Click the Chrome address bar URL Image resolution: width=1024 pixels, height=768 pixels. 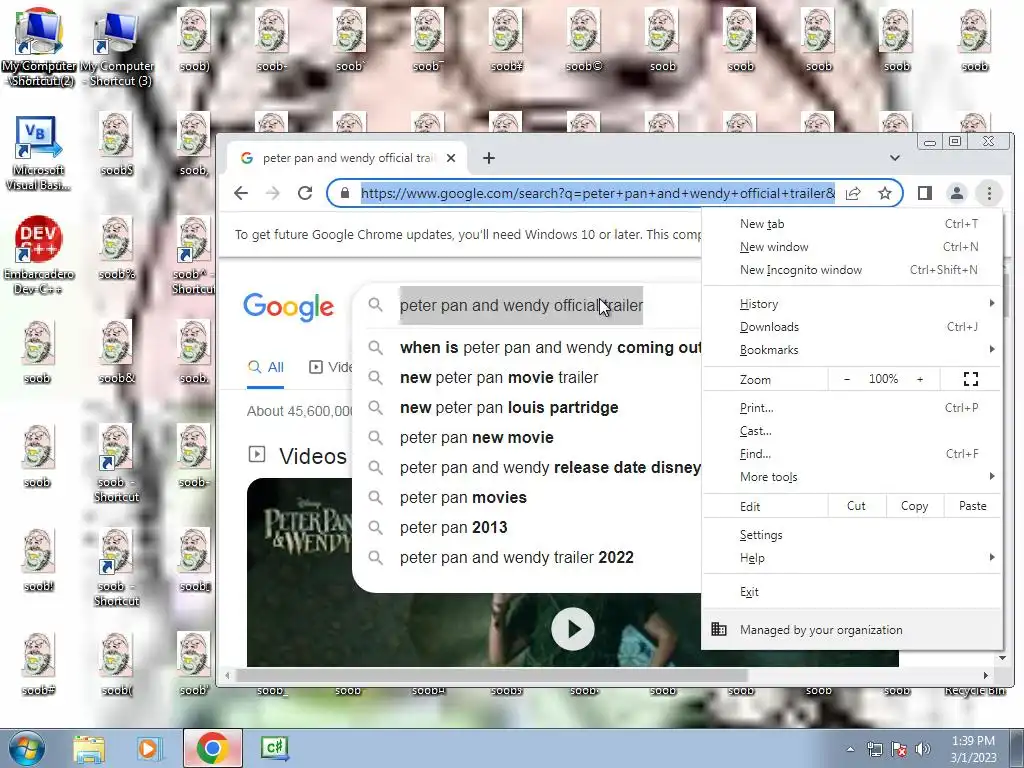coord(598,193)
